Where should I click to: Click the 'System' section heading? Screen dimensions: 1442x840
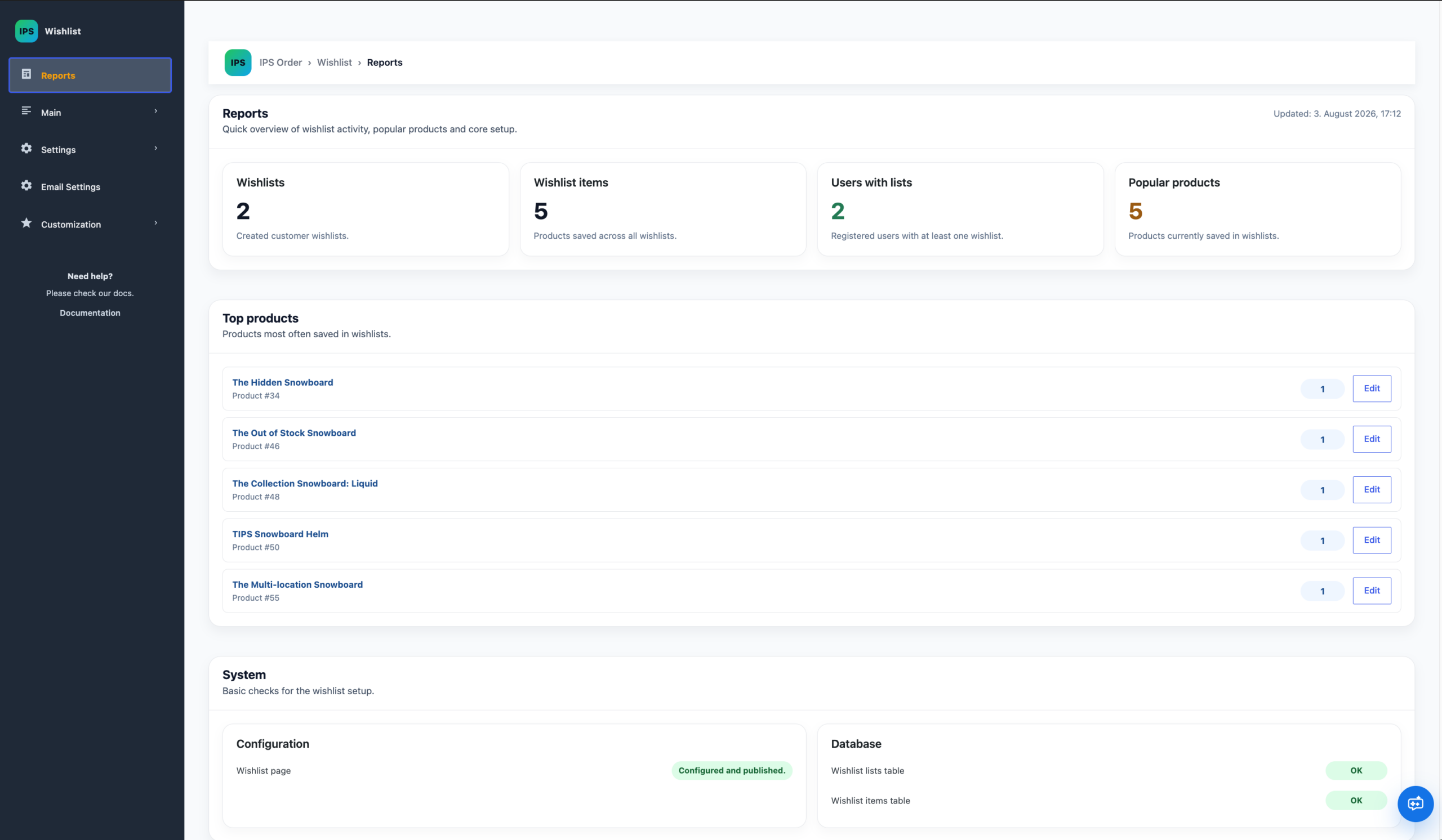click(x=244, y=674)
